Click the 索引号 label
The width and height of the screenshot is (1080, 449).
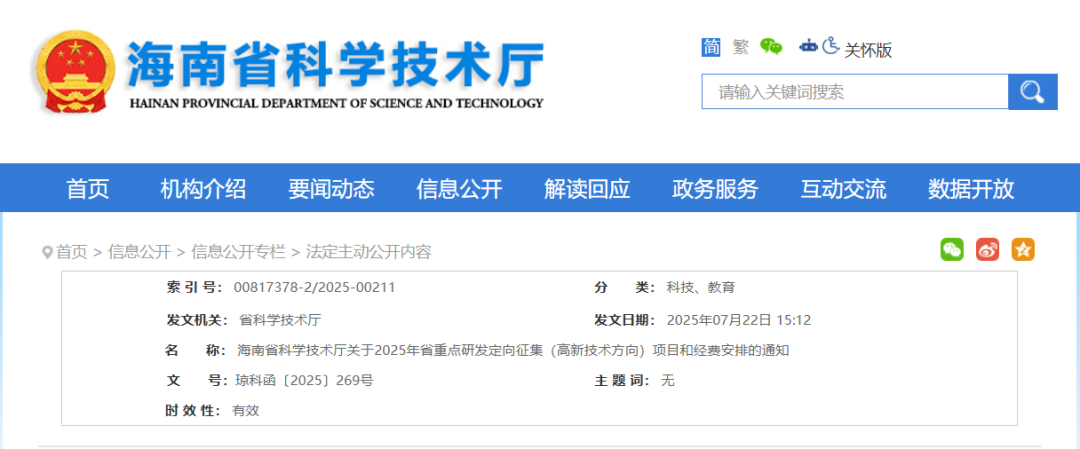194,287
